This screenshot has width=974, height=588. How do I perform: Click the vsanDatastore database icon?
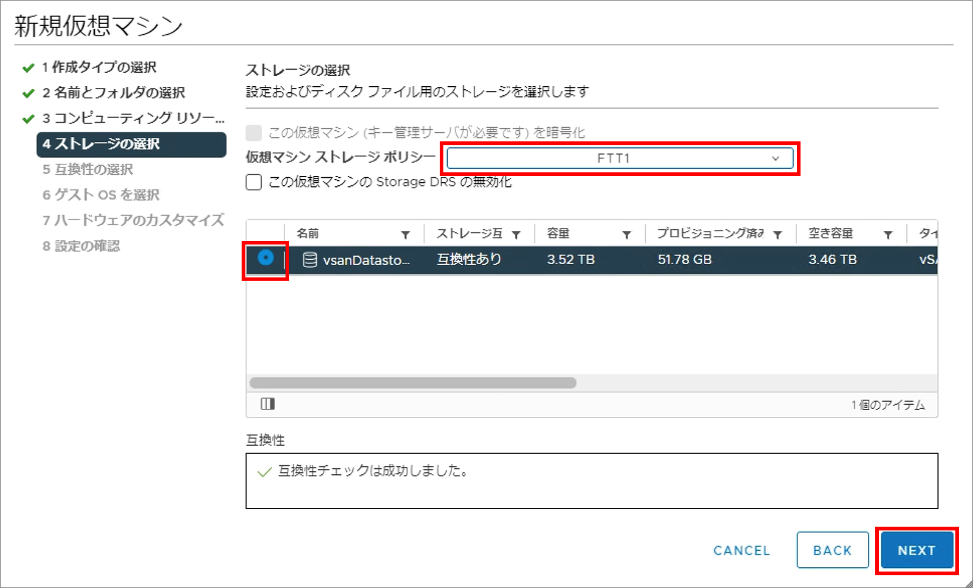click(309, 260)
